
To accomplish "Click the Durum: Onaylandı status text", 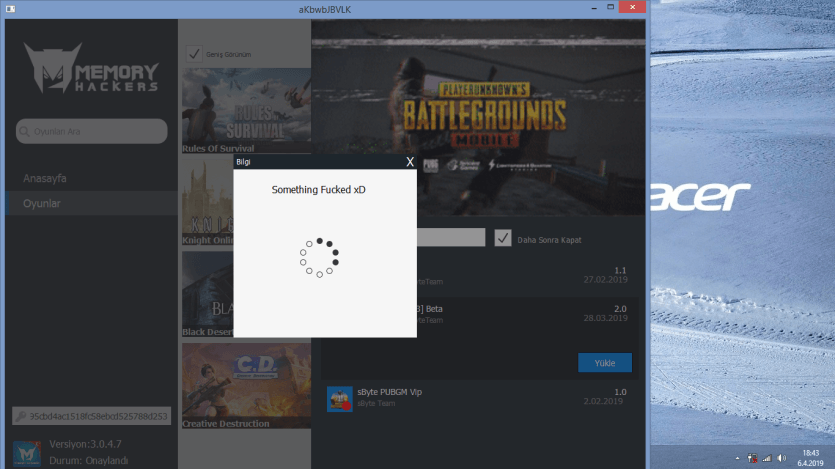I will click(88, 460).
